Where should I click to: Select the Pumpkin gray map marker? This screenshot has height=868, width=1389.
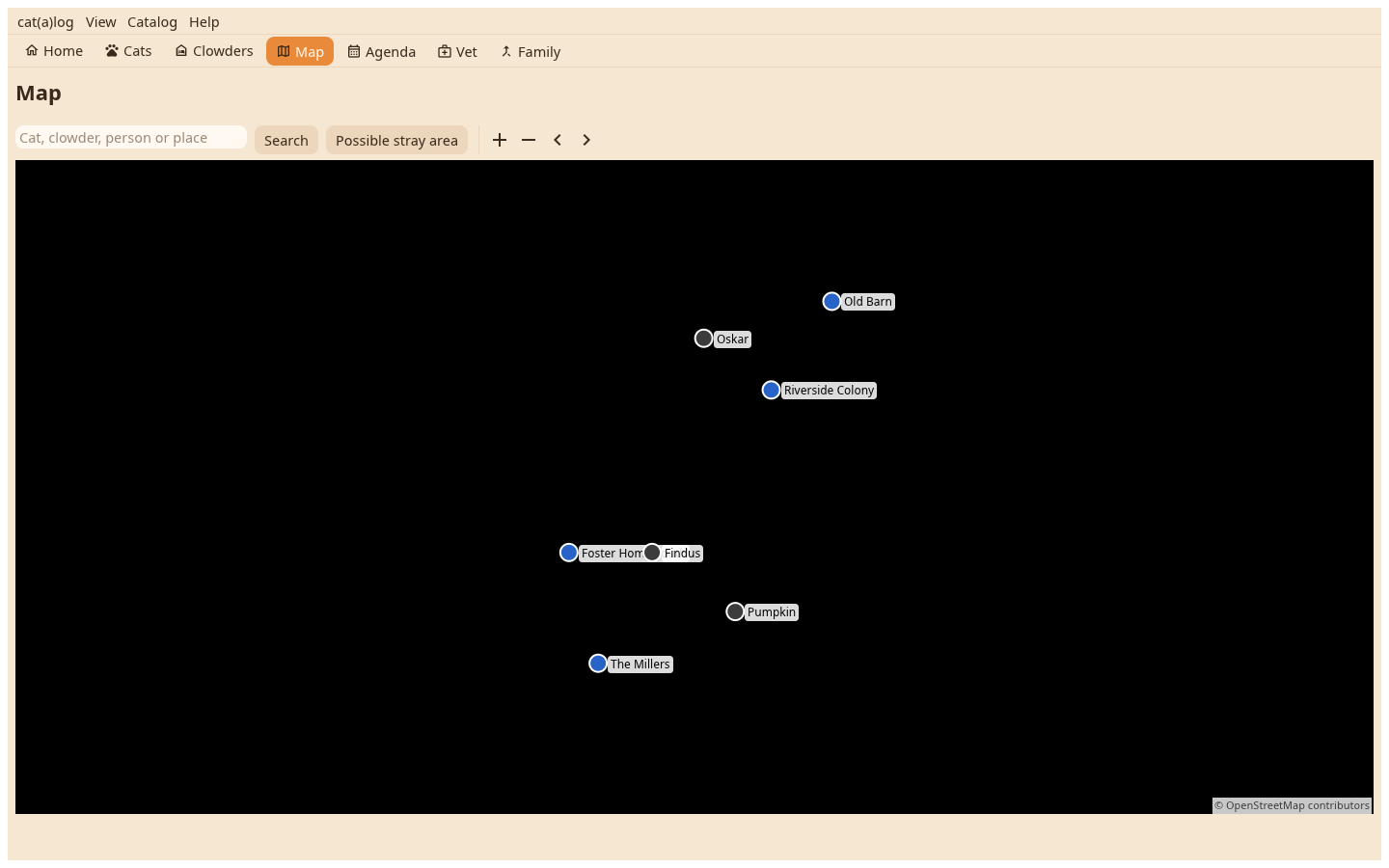point(735,612)
